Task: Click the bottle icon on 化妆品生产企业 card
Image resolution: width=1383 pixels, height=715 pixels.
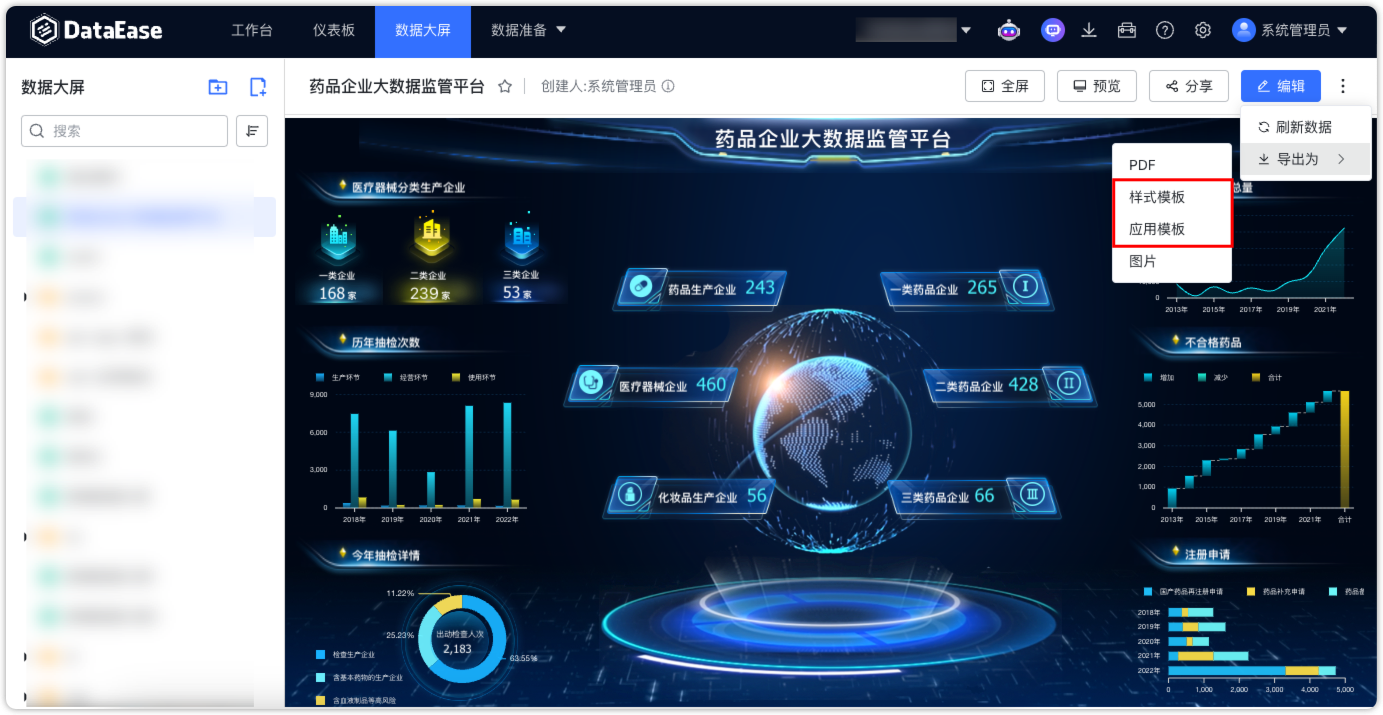Action: click(x=630, y=495)
